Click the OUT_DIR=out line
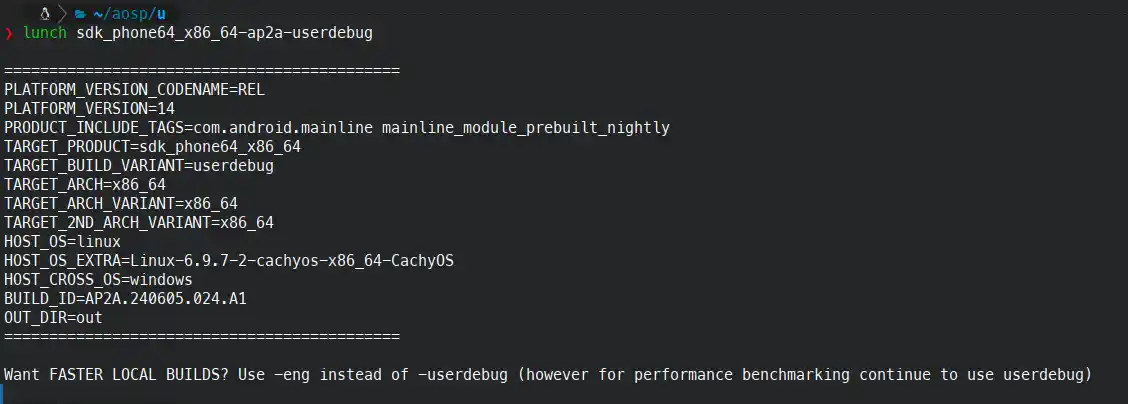Image resolution: width=1128 pixels, height=404 pixels. (53, 317)
